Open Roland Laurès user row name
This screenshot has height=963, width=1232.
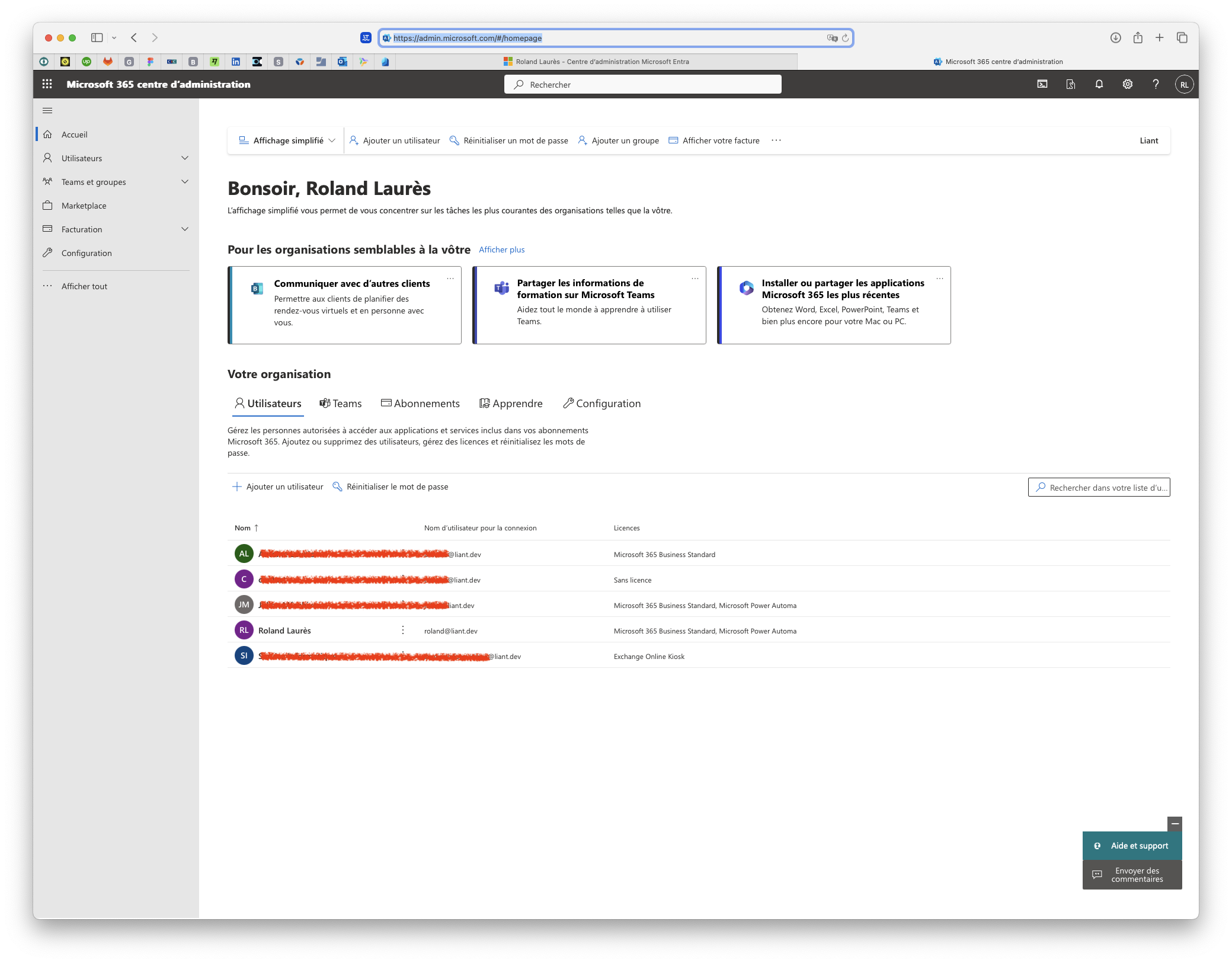click(x=284, y=631)
